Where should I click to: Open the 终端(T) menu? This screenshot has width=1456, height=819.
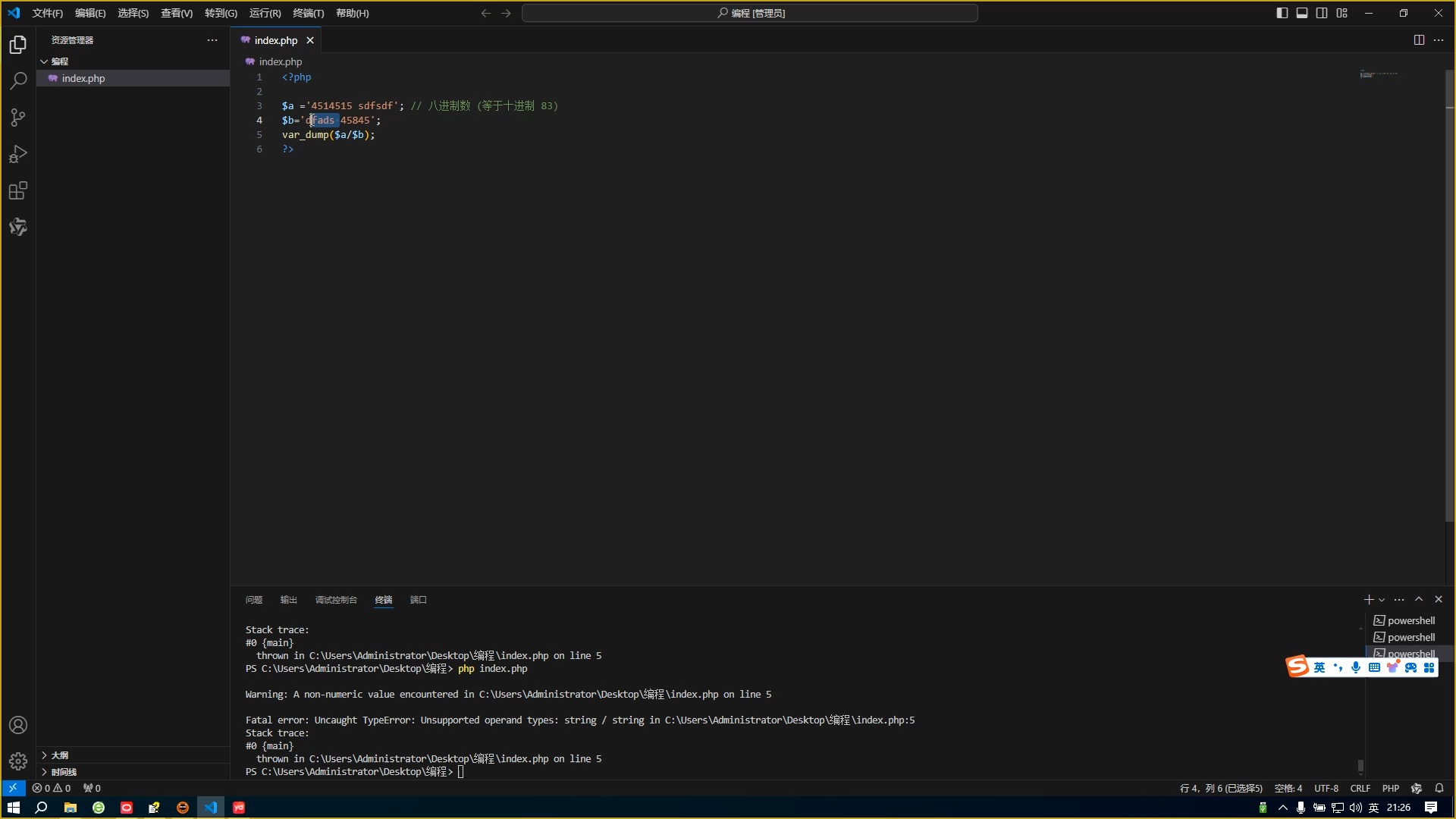308,13
